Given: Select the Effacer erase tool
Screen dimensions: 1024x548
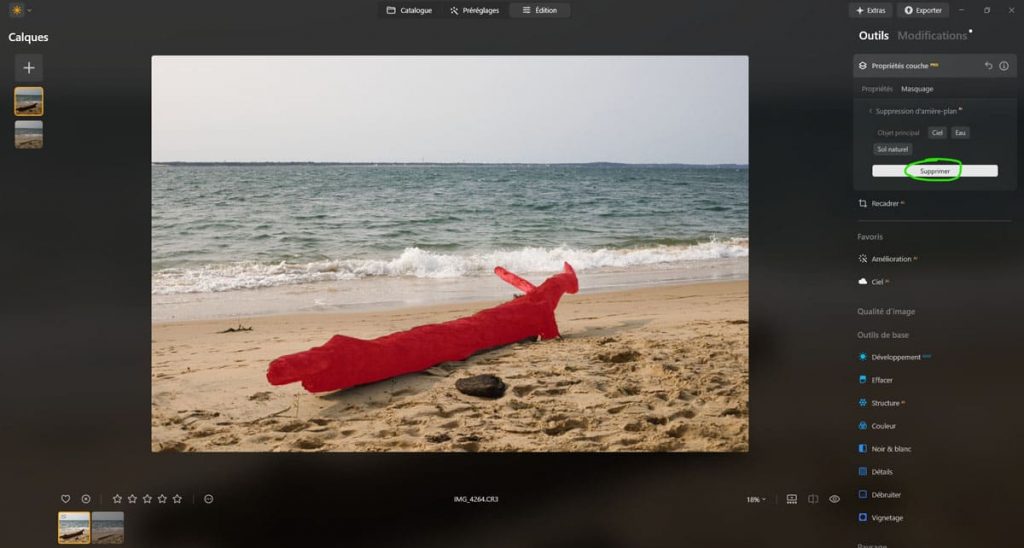Looking at the screenshot, I should pos(882,380).
